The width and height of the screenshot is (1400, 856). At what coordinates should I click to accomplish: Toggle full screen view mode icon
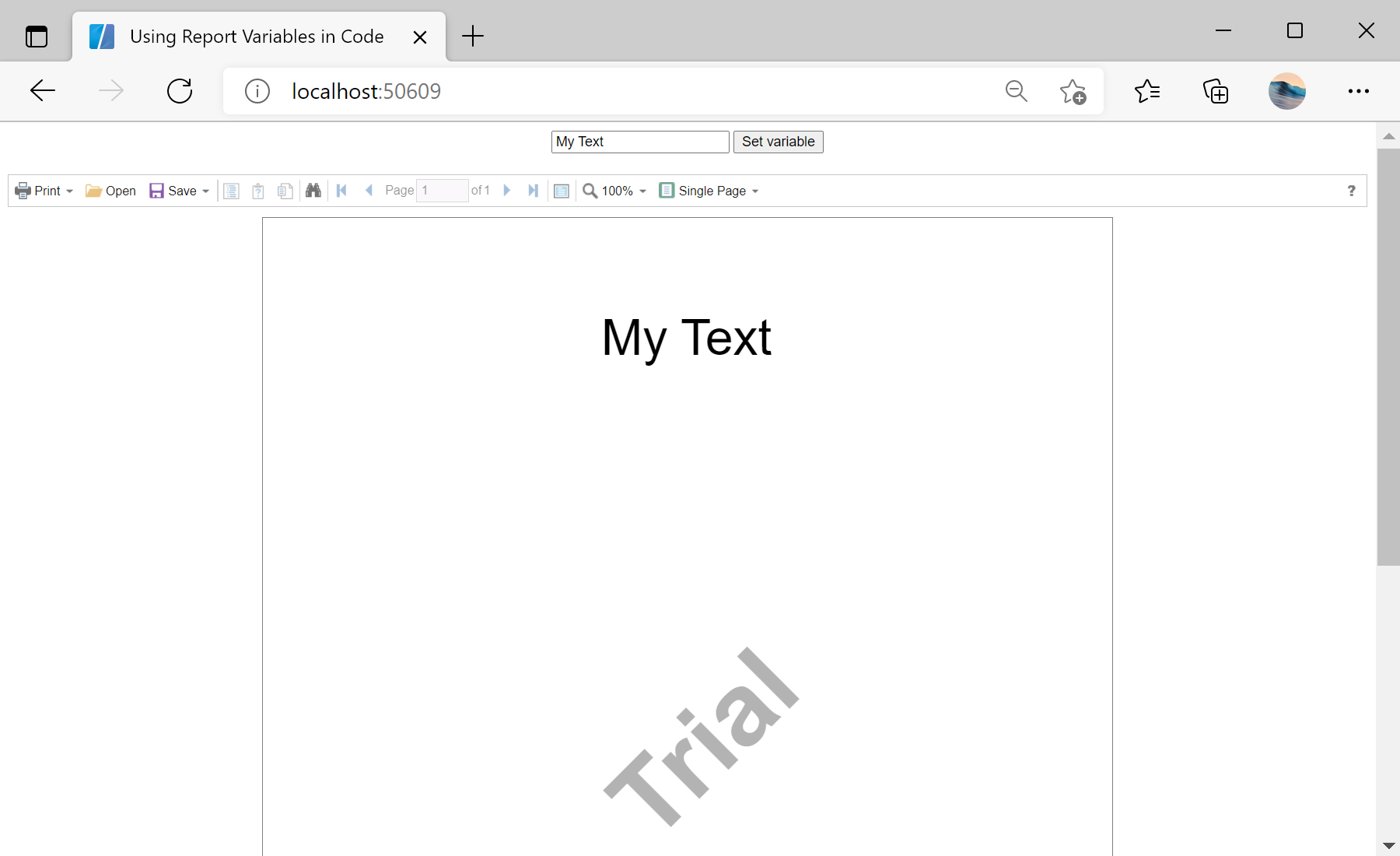point(562,191)
